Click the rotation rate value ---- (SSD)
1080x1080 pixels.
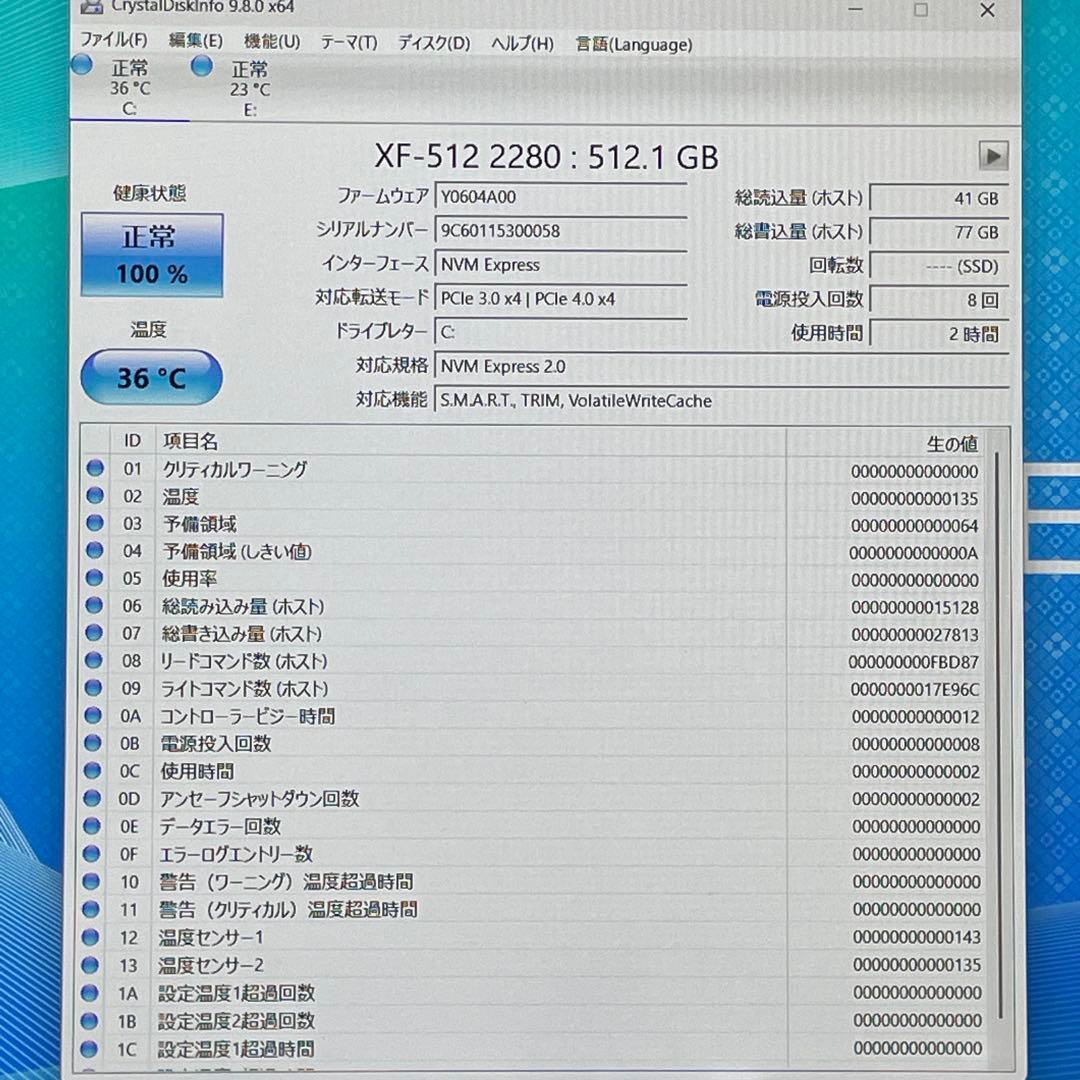[939, 266]
